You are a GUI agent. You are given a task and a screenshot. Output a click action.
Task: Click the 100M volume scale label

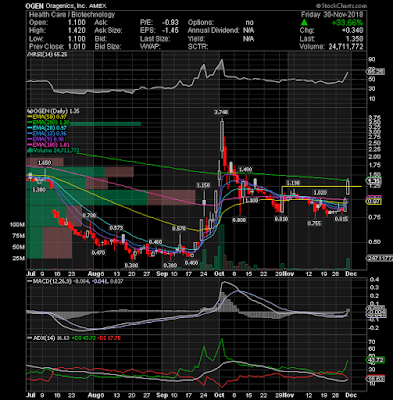point(18,225)
